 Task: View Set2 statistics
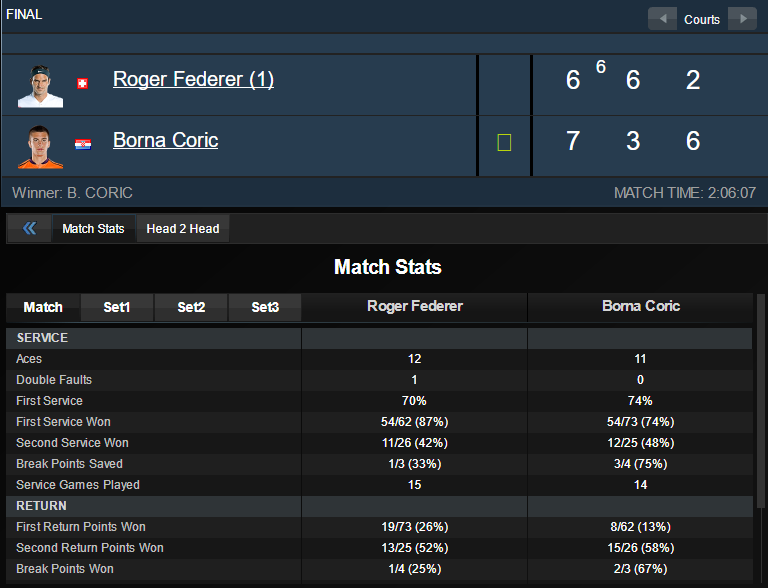click(x=191, y=307)
